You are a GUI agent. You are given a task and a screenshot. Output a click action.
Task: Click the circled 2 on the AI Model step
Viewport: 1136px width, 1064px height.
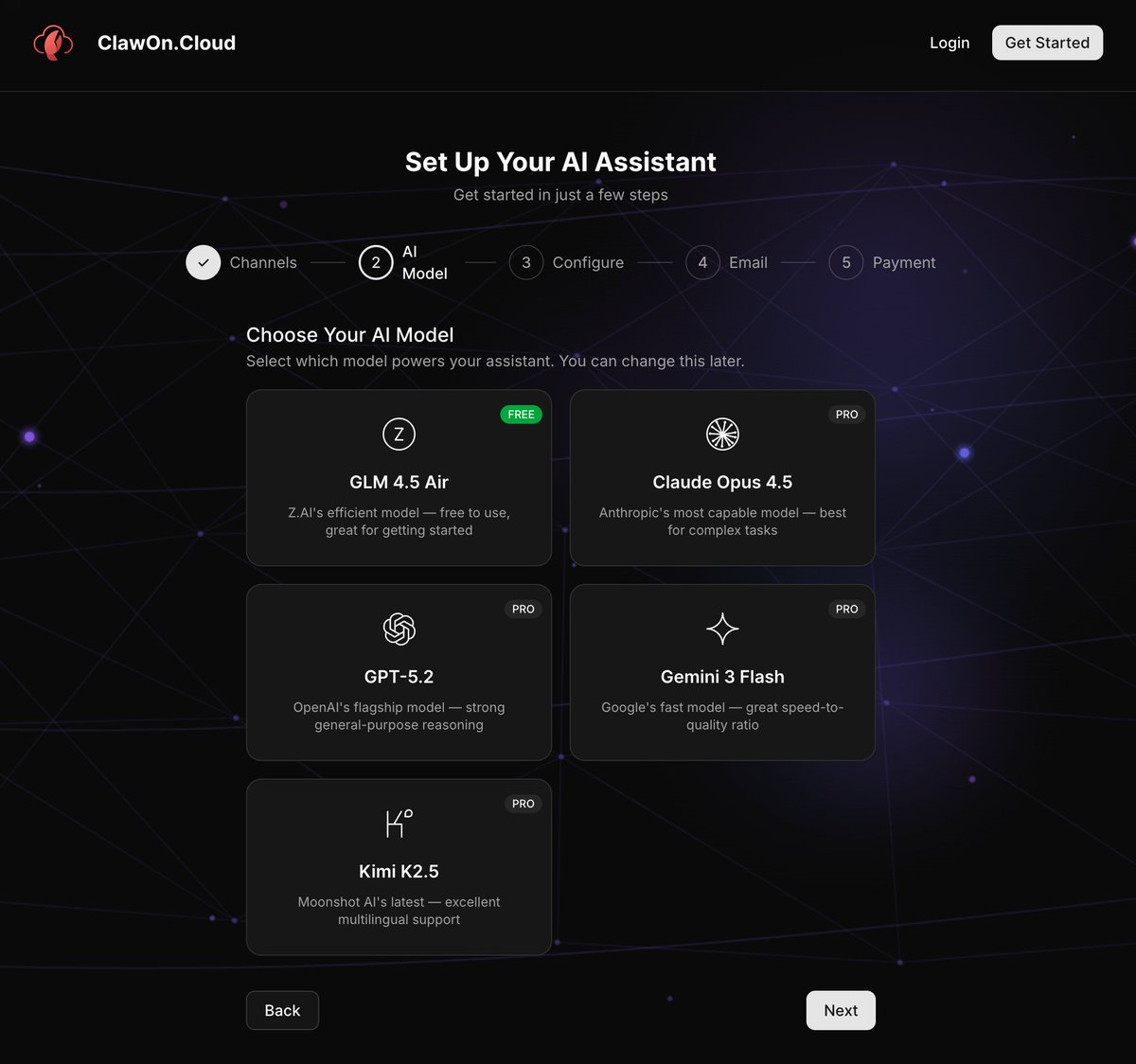click(376, 262)
